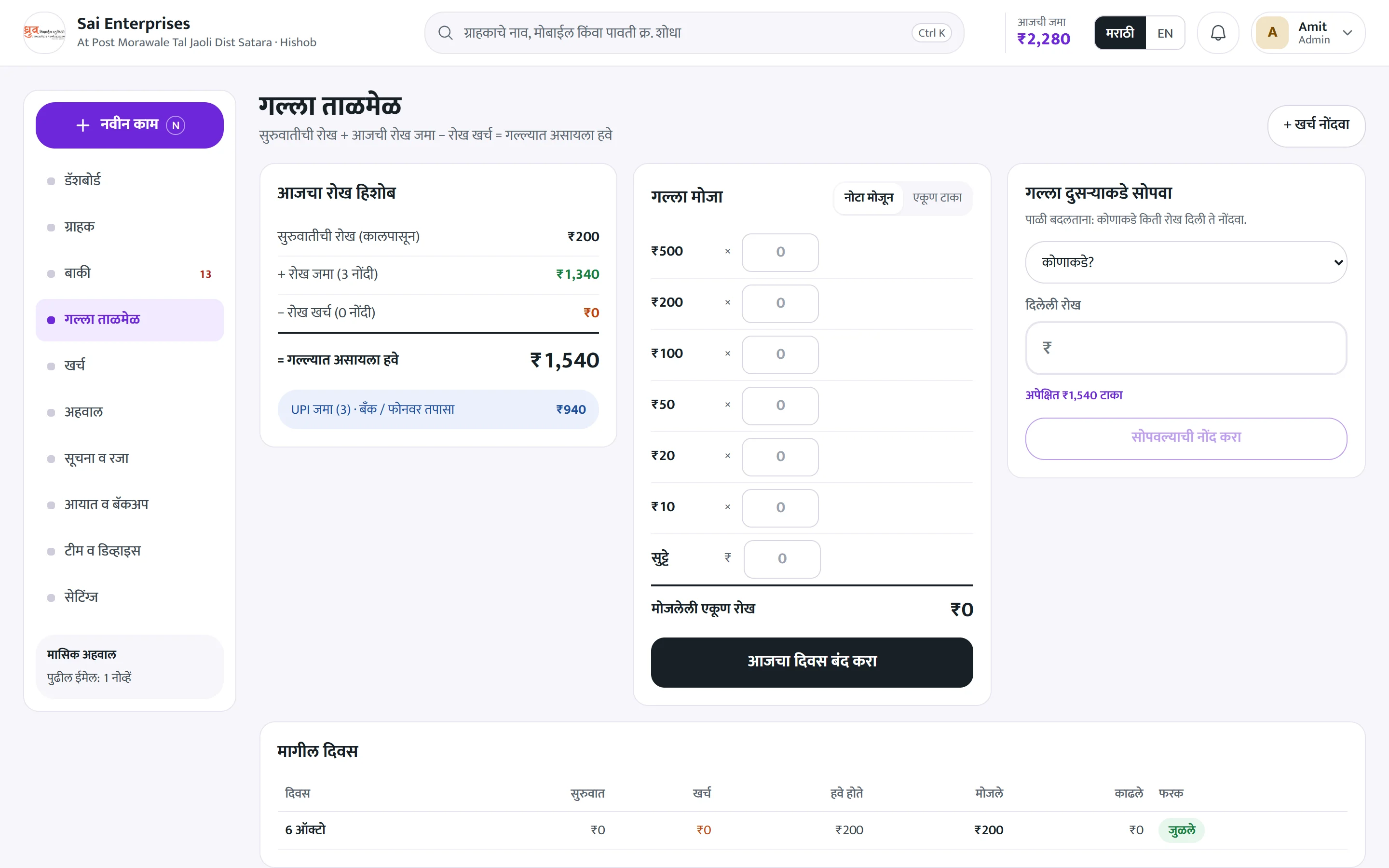This screenshot has height=868, width=1389.
Task: Click the UPI जमा (3) banner
Action: pos(438,409)
